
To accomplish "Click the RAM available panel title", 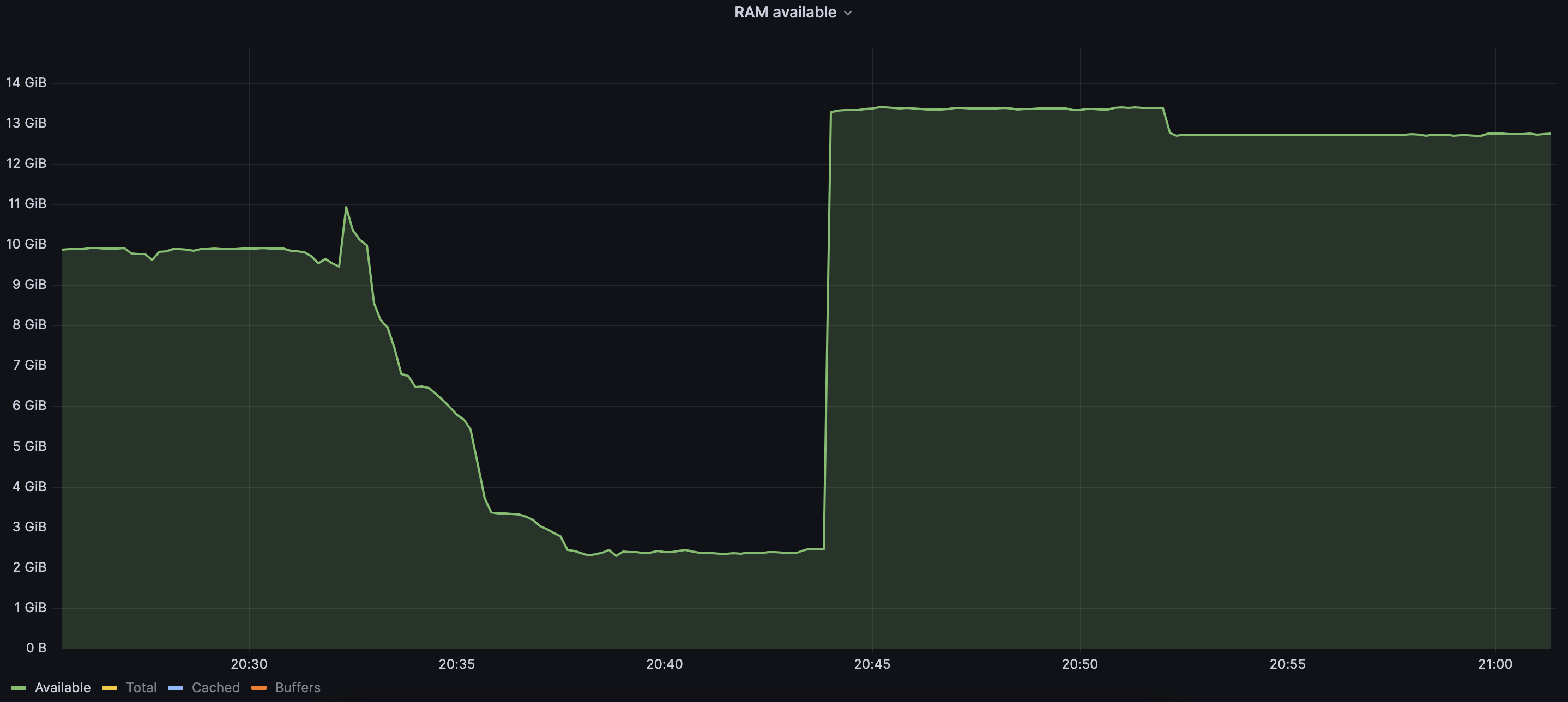I will [x=785, y=12].
